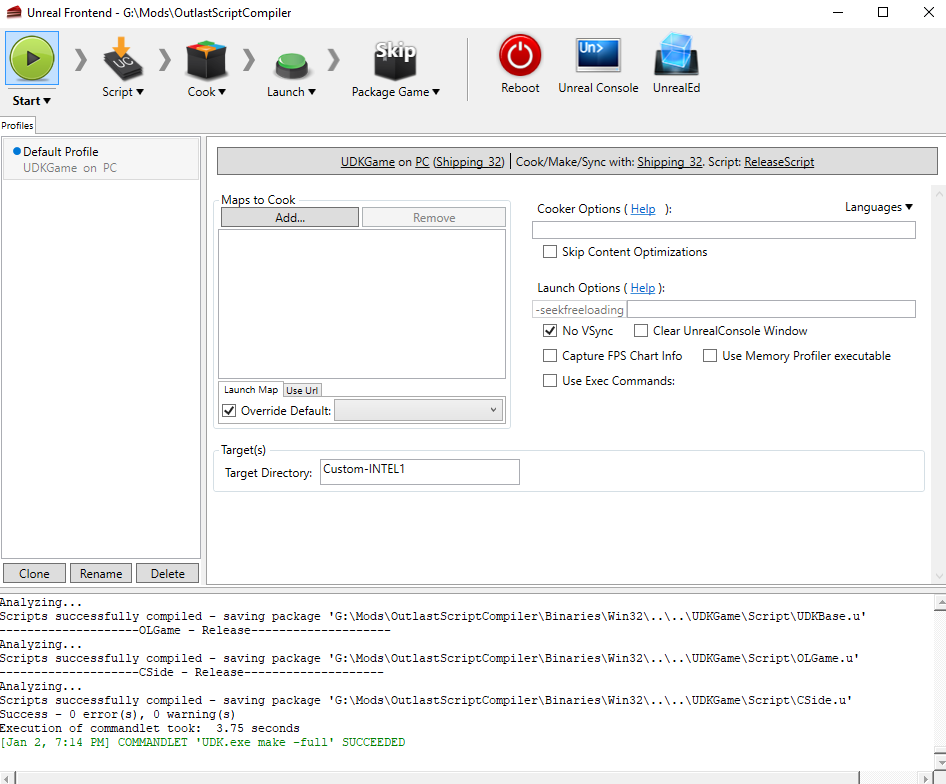Screen dimensions: 946x784
Task: Click the log line saving UDKBase.u
Action: coord(433,616)
